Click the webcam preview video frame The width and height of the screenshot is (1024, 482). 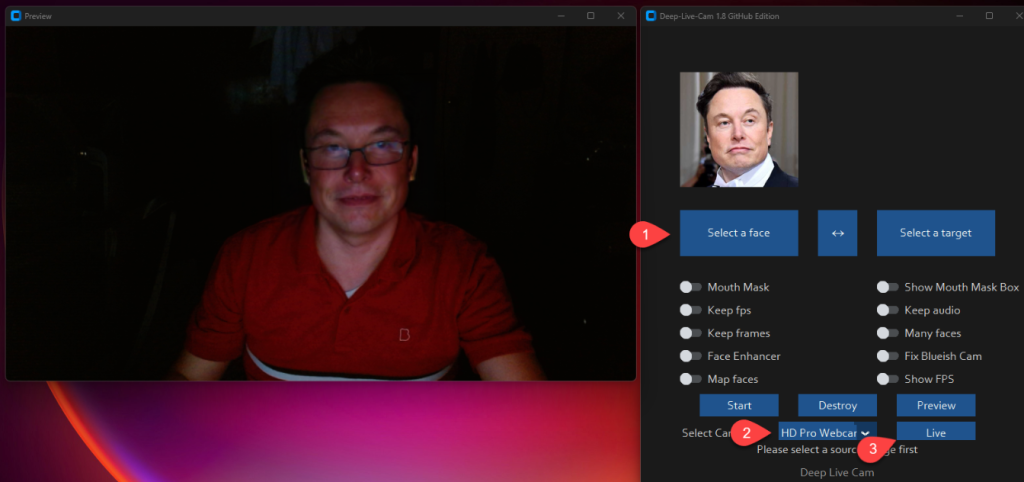coord(320,203)
